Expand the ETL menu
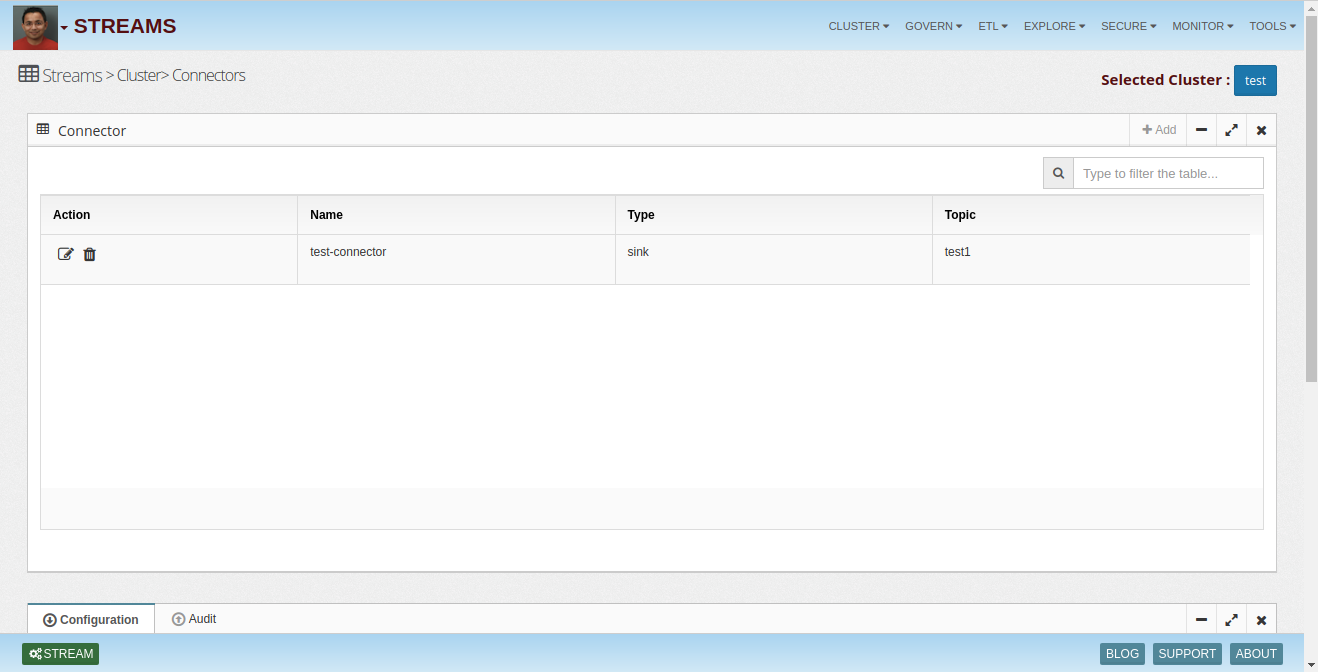This screenshot has width=1318, height=672. point(992,26)
